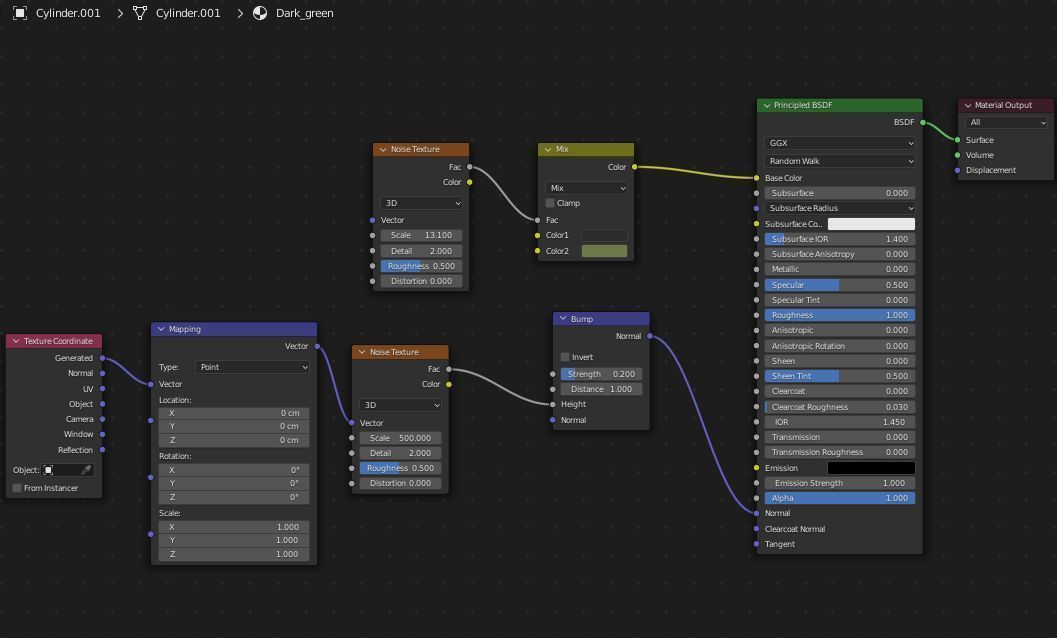
Task: Collapse the Mix node
Action: 547,149
